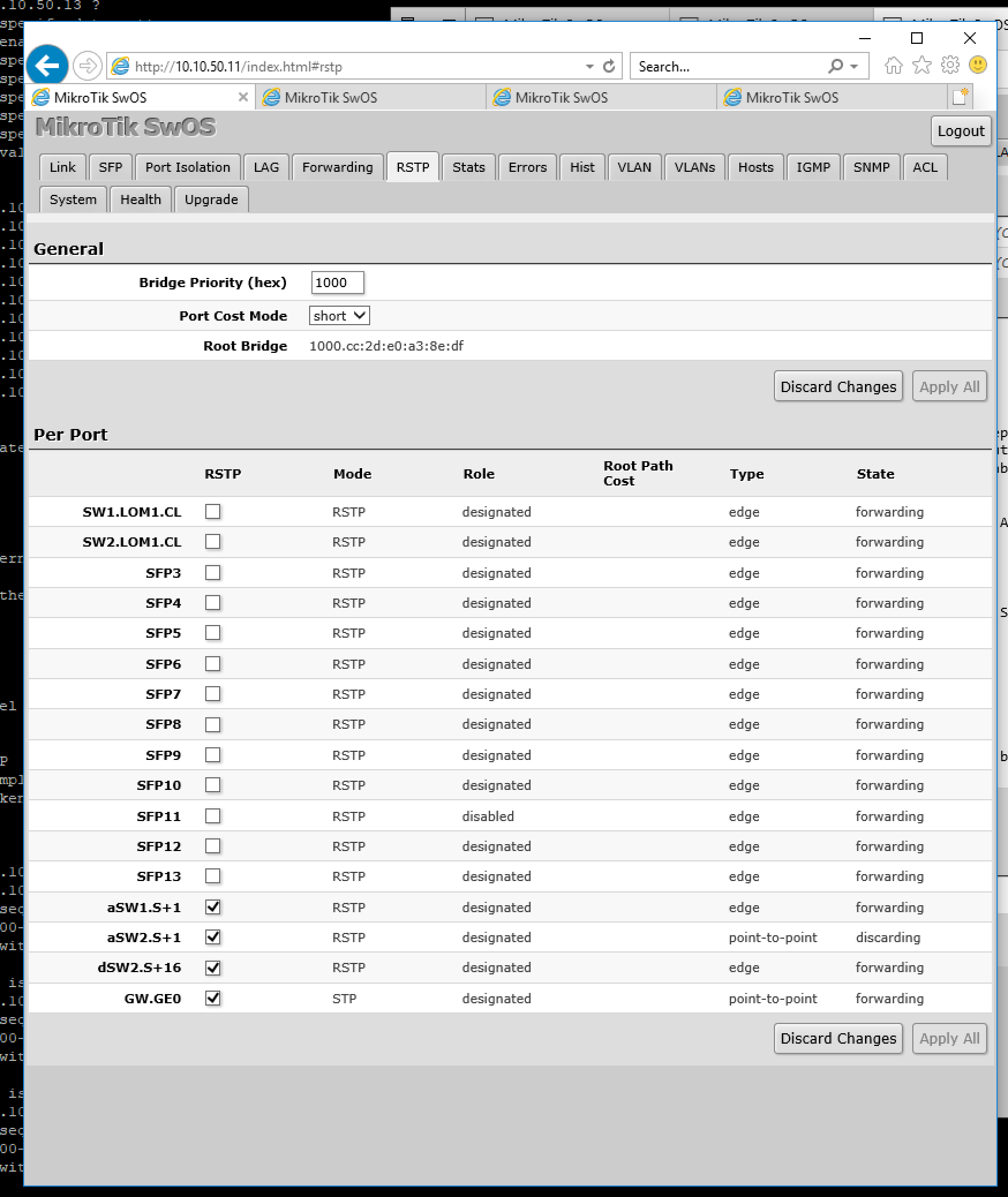The width and height of the screenshot is (1008, 1197).
Task: Tick the SFP9 RSTP checkbox
Action: [x=213, y=755]
